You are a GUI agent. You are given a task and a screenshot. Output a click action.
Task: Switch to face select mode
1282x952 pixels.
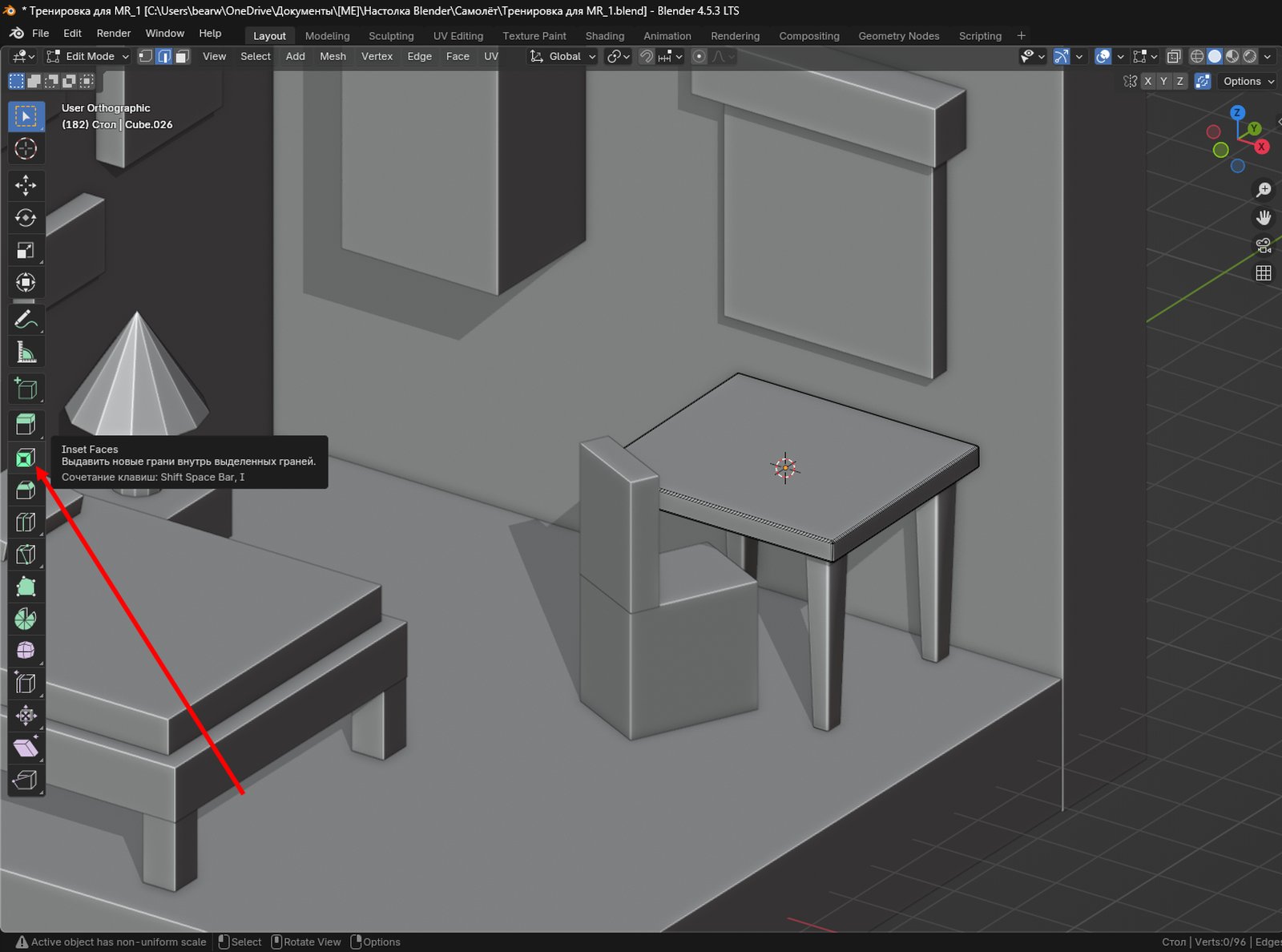(x=183, y=56)
